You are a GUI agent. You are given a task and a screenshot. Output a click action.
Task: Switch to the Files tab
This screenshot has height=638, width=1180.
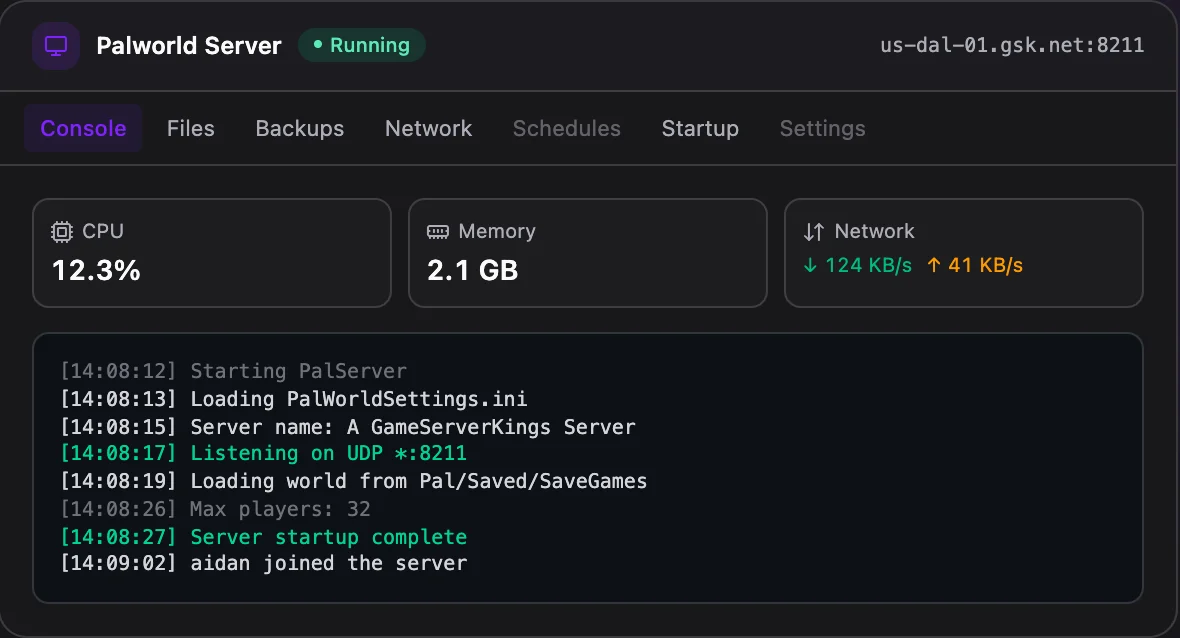(x=190, y=129)
